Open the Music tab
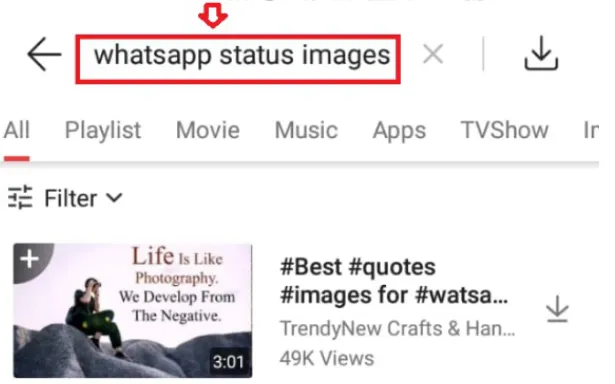The image size is (615, 384). point(306,130)
